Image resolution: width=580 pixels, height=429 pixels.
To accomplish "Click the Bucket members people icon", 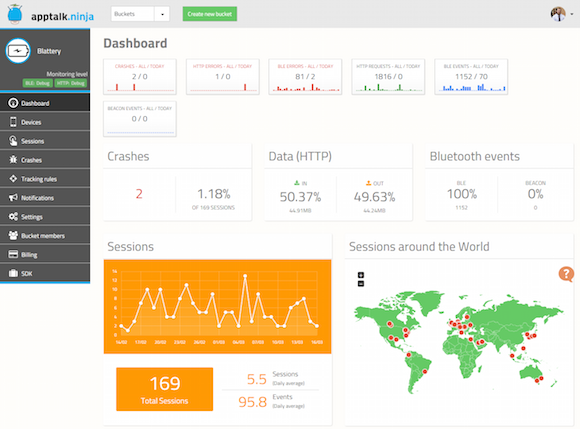I will (13, 235).
